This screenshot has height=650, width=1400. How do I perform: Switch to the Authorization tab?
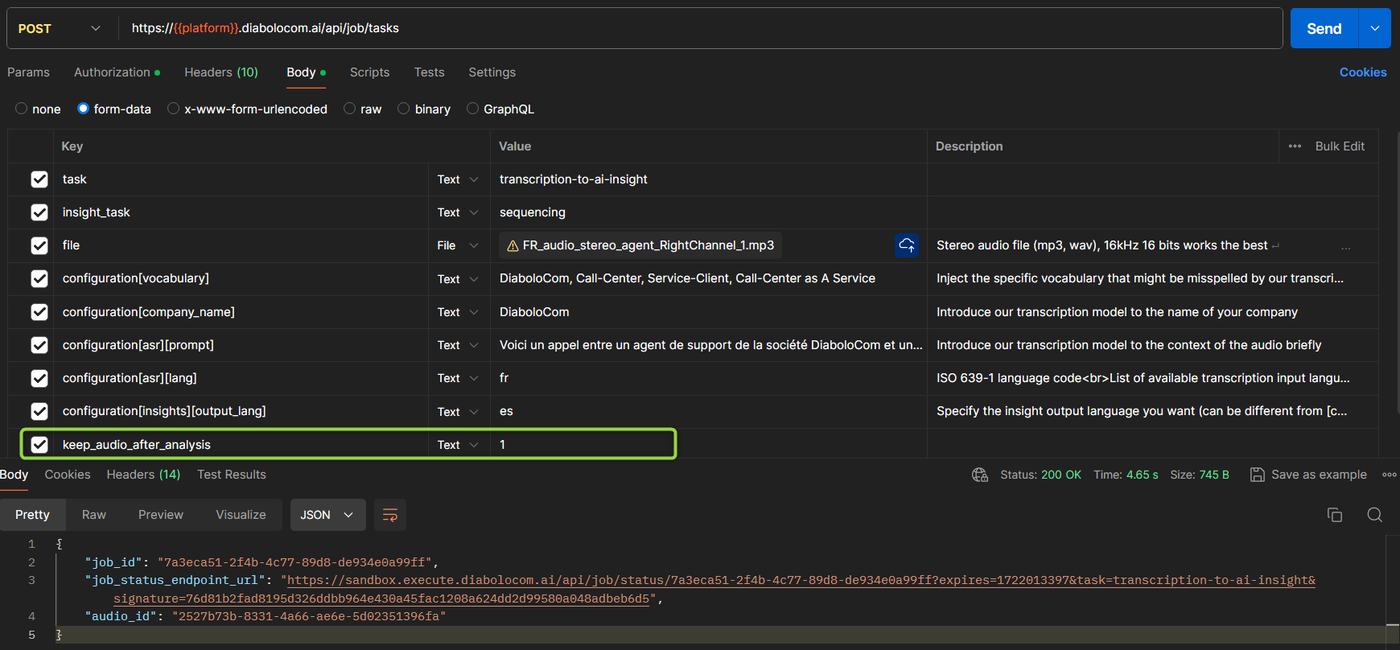tap(112, 72)
